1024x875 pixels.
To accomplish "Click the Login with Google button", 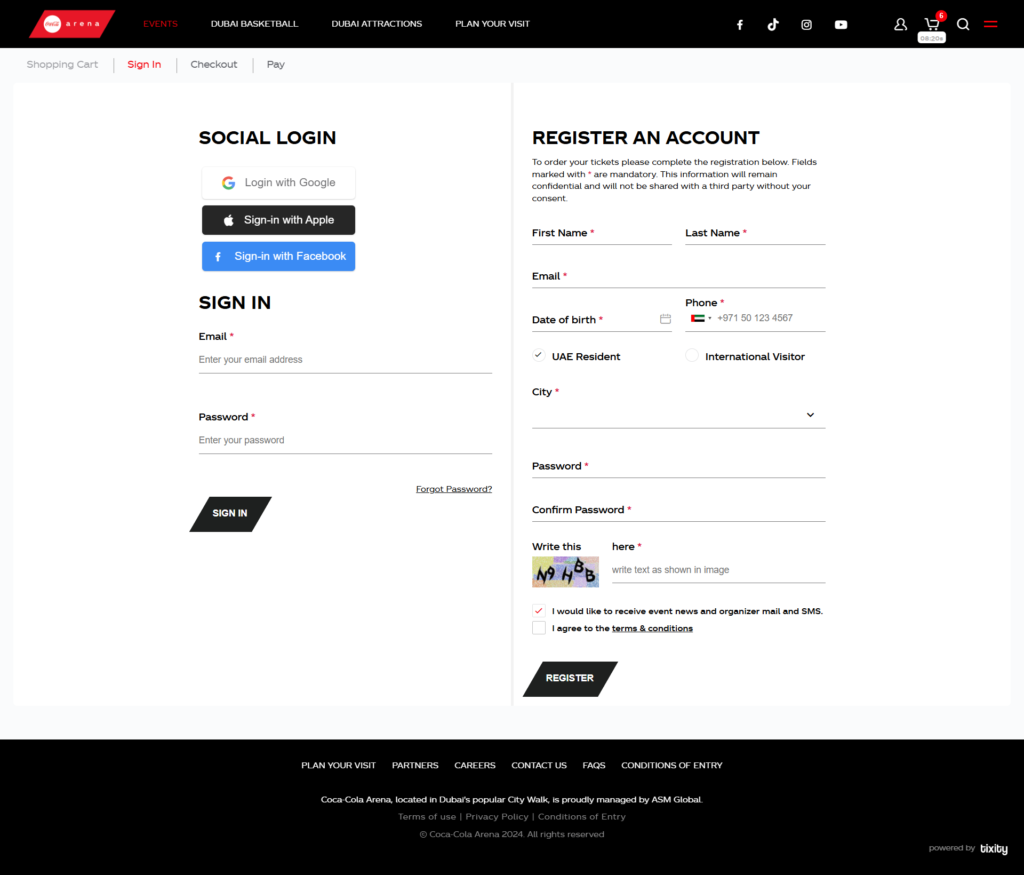I will [x=278, y=183].
